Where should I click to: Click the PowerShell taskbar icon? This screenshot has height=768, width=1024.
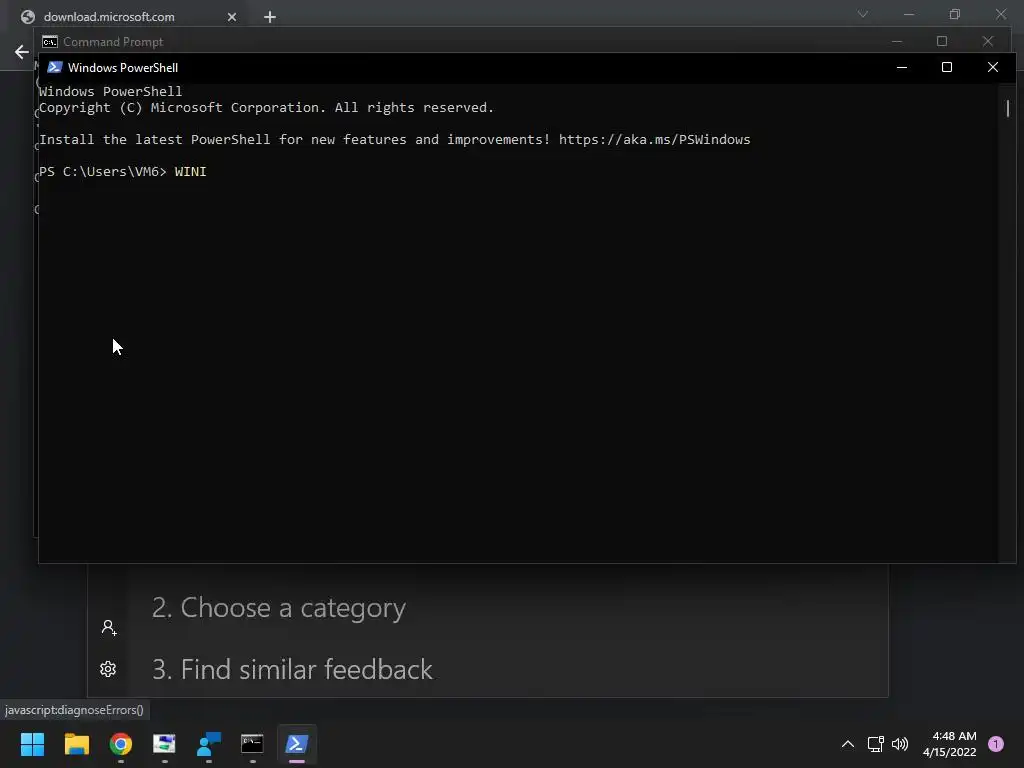tap(296, 744)
